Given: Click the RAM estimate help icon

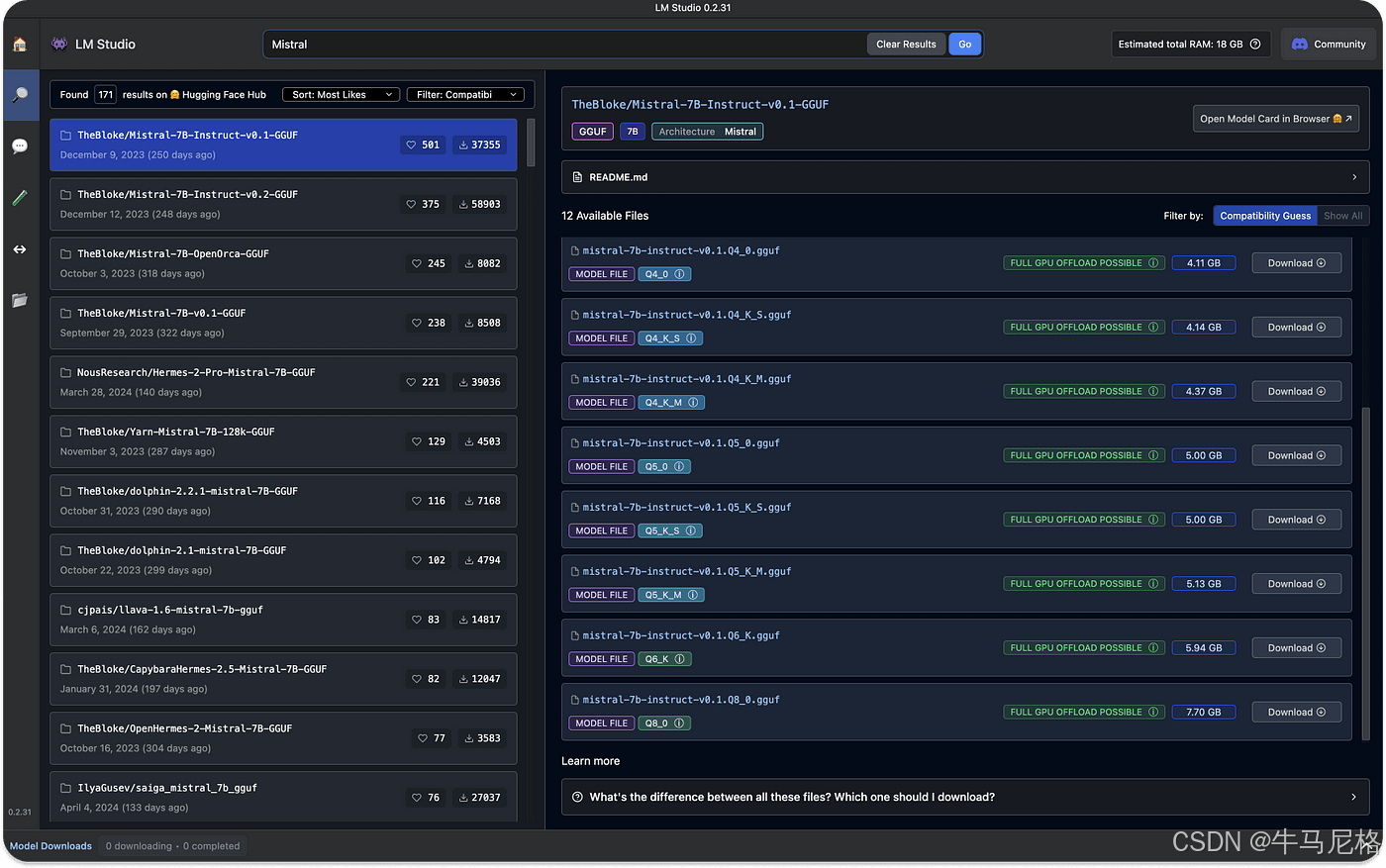Looking at the screenshot, I should coord(1255,44).
